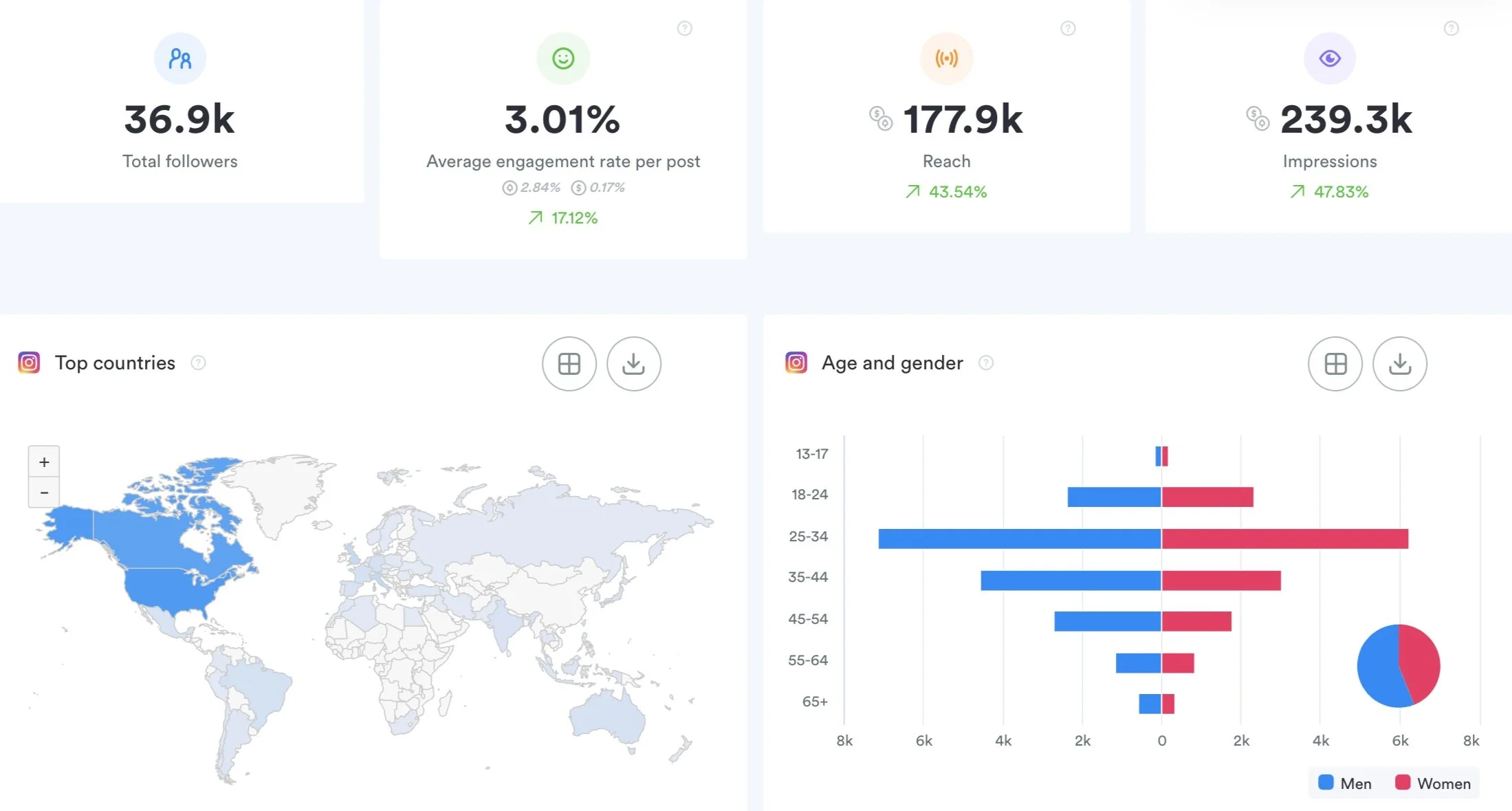
Task: Click the map zoom out minus button
Action: (44, 493)
